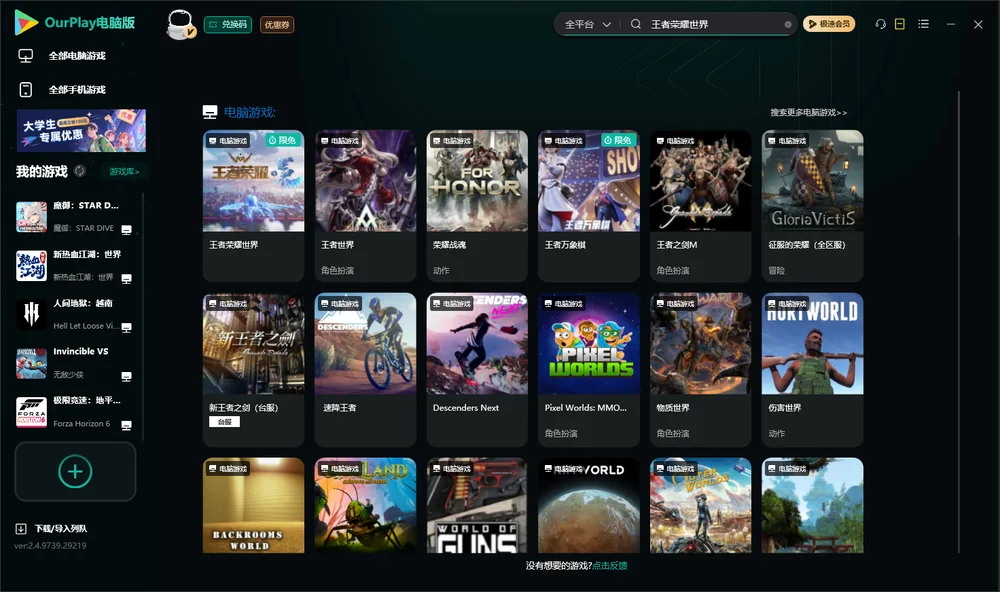Click the search magnifier icon
This screenshot has height=592, width=1000.
click(635, 24)
